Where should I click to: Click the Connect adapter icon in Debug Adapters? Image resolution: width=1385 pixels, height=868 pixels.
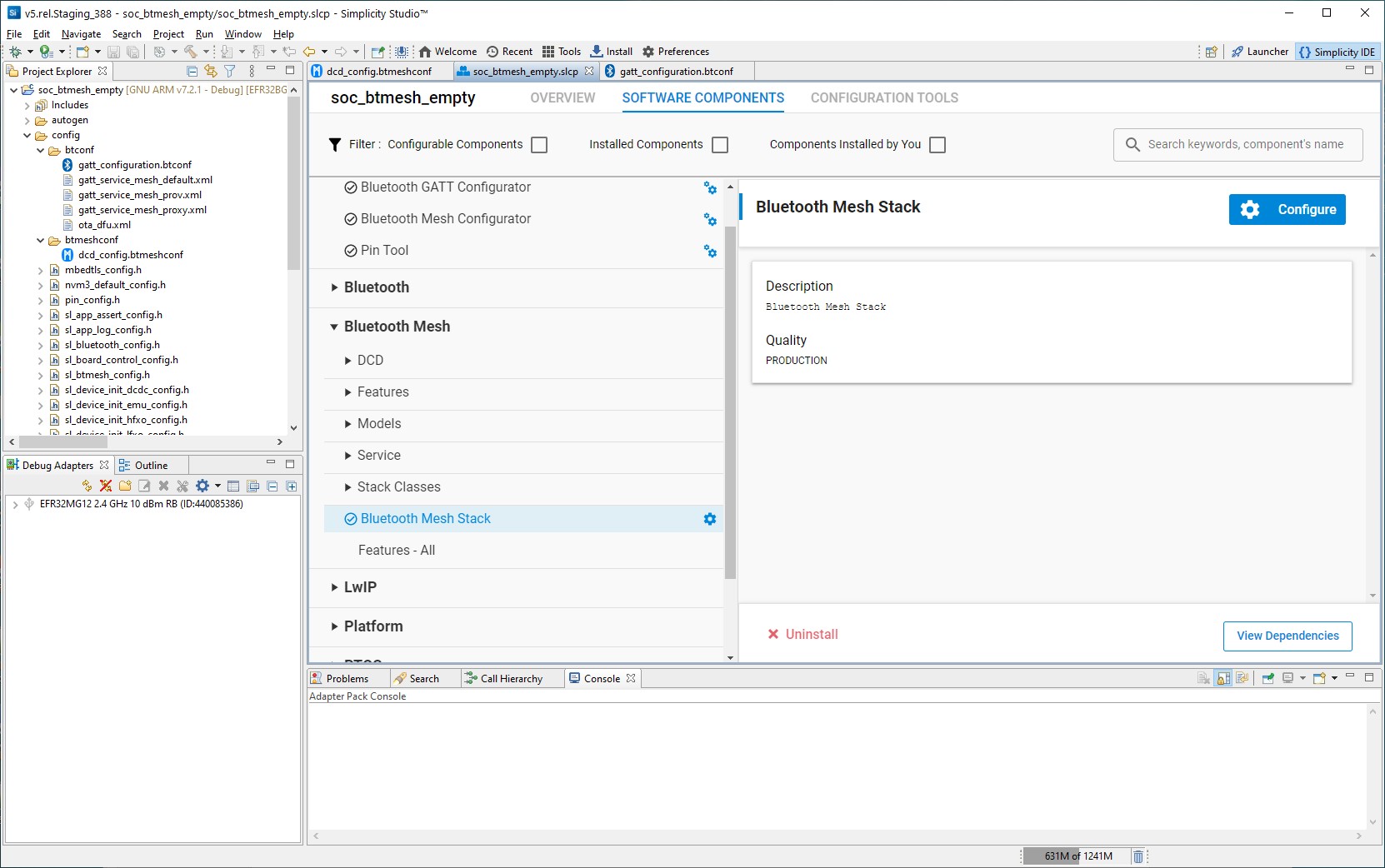pyautogui.click(x=87, y=486)
